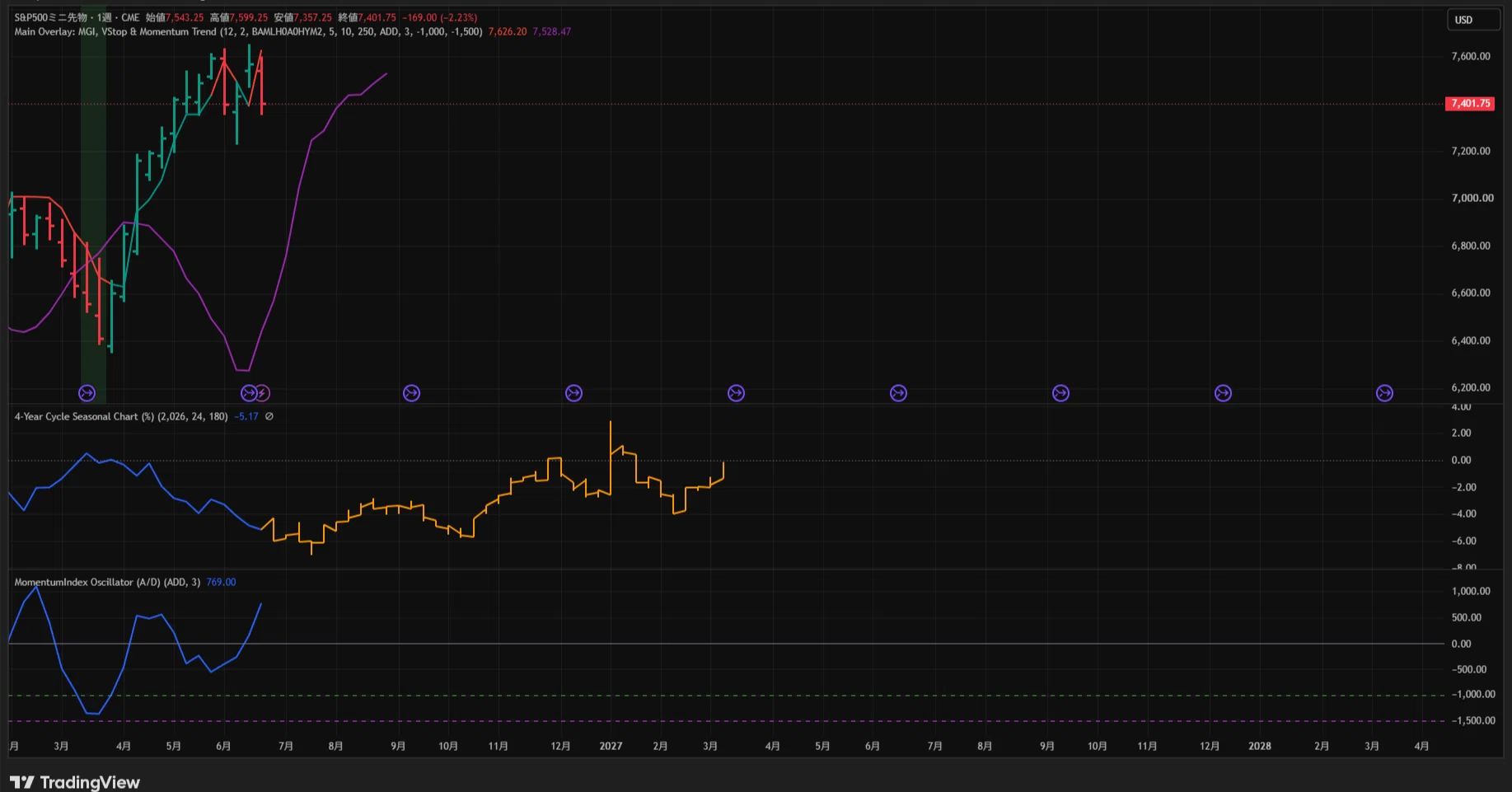The width and height of the screenshot is (1512, 792).
Task: Click the pink lightning-bolt event marker
Action: pyautogui.click(x=263, y=393)
